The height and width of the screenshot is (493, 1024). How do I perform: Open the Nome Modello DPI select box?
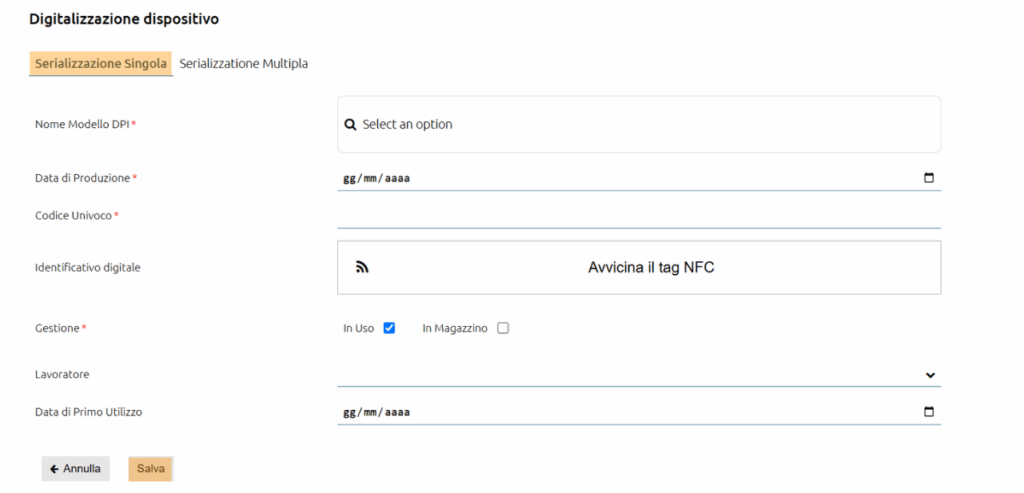(639, 124)
